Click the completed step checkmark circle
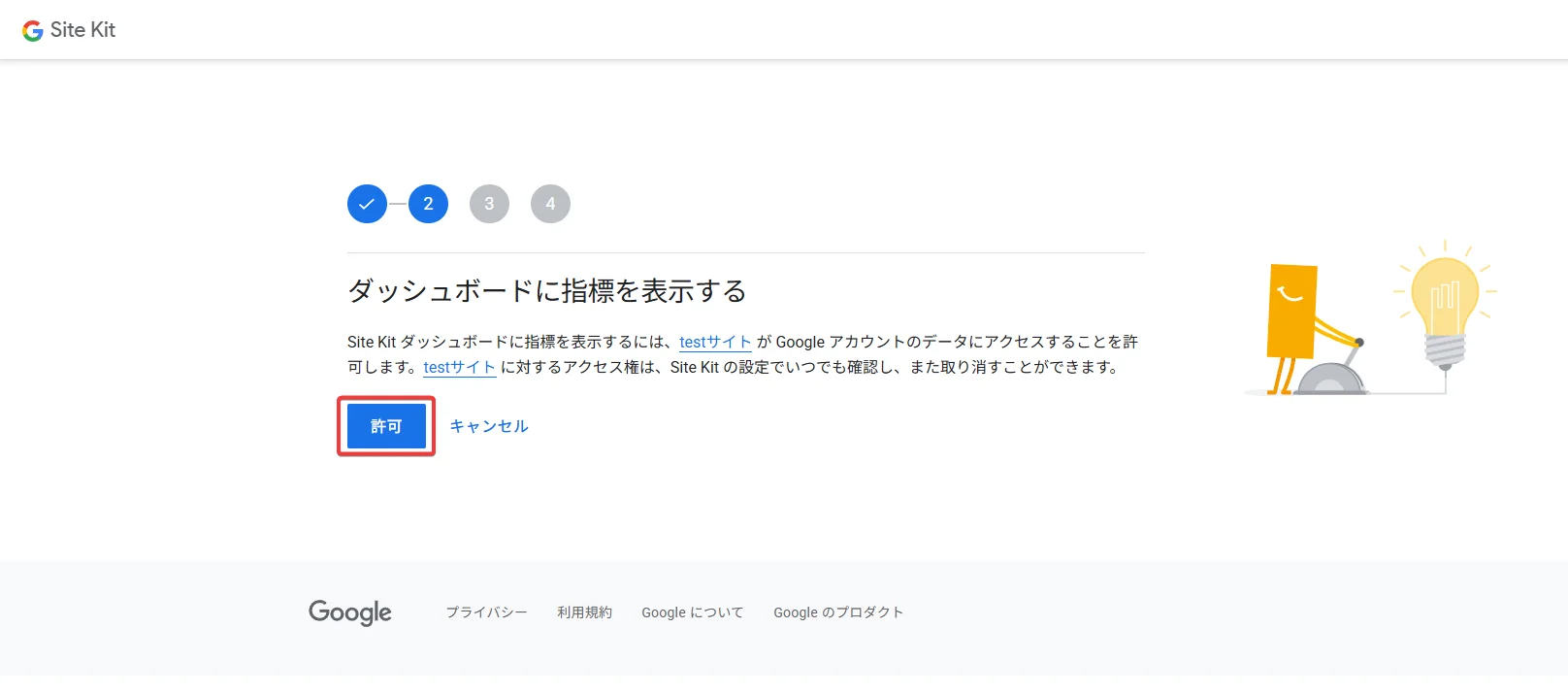Viewport: 1568px width, 694px height. pyautogui.click(x=367, y=204)
